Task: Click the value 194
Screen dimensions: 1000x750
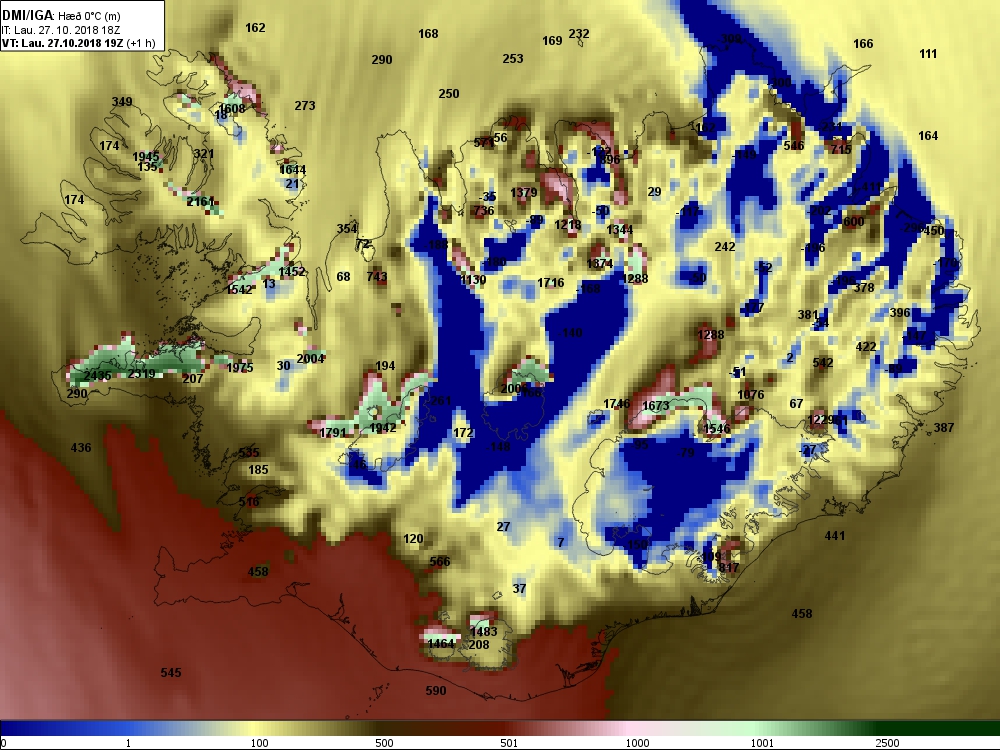Action: pos(385,365)
